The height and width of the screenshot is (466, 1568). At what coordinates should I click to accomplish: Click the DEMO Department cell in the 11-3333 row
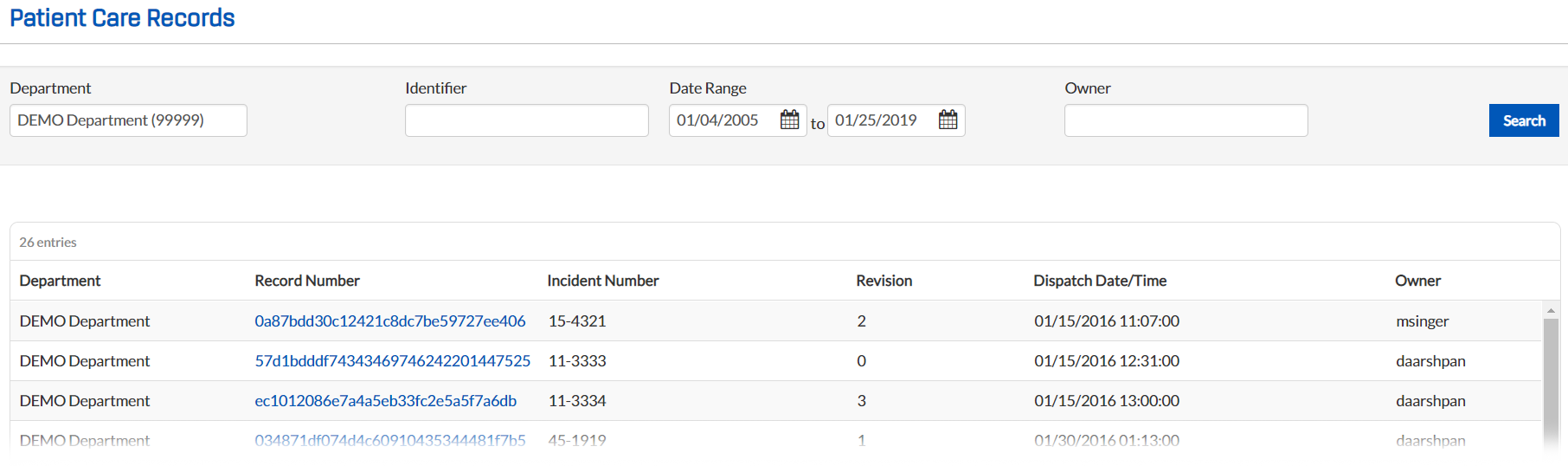85,361
